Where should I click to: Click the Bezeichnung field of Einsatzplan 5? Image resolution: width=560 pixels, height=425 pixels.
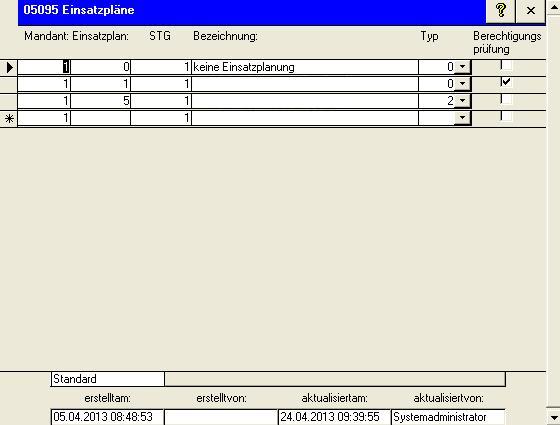(305, 101)
